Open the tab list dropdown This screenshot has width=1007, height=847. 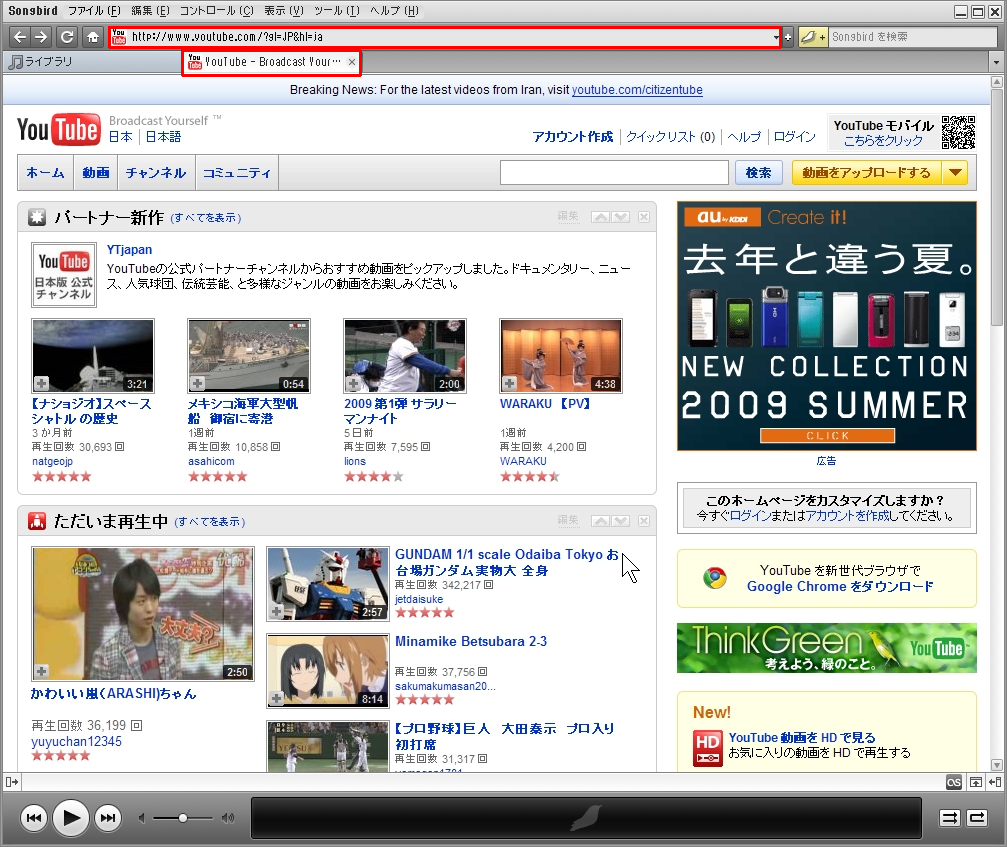coord(996,62)
